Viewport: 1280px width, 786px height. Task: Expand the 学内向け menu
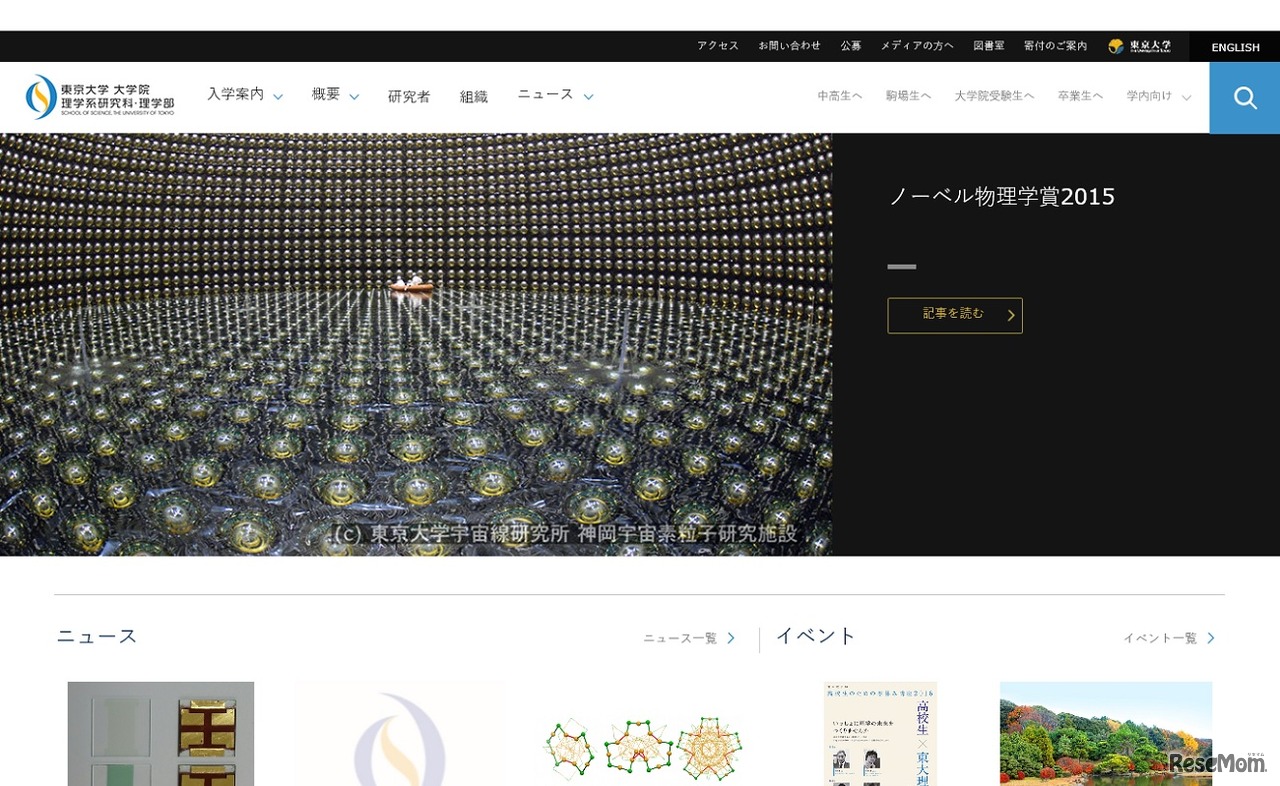1152,97
